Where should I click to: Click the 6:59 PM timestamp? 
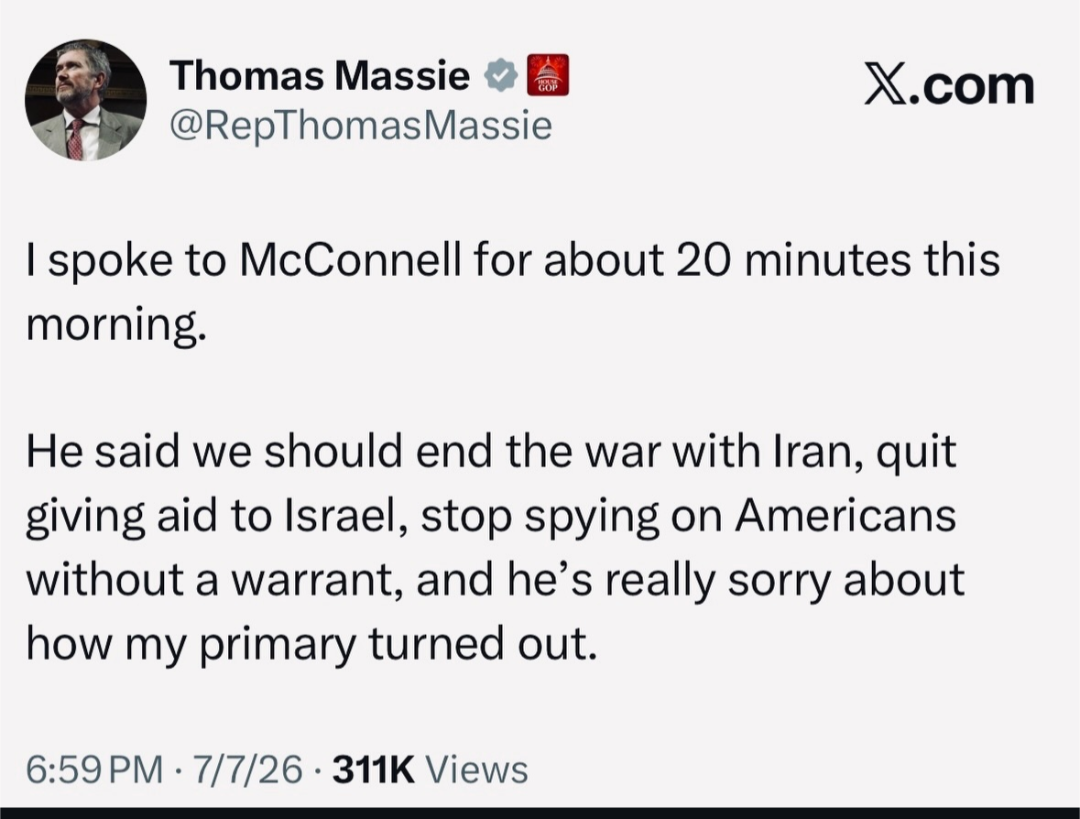tap(94, 770)
